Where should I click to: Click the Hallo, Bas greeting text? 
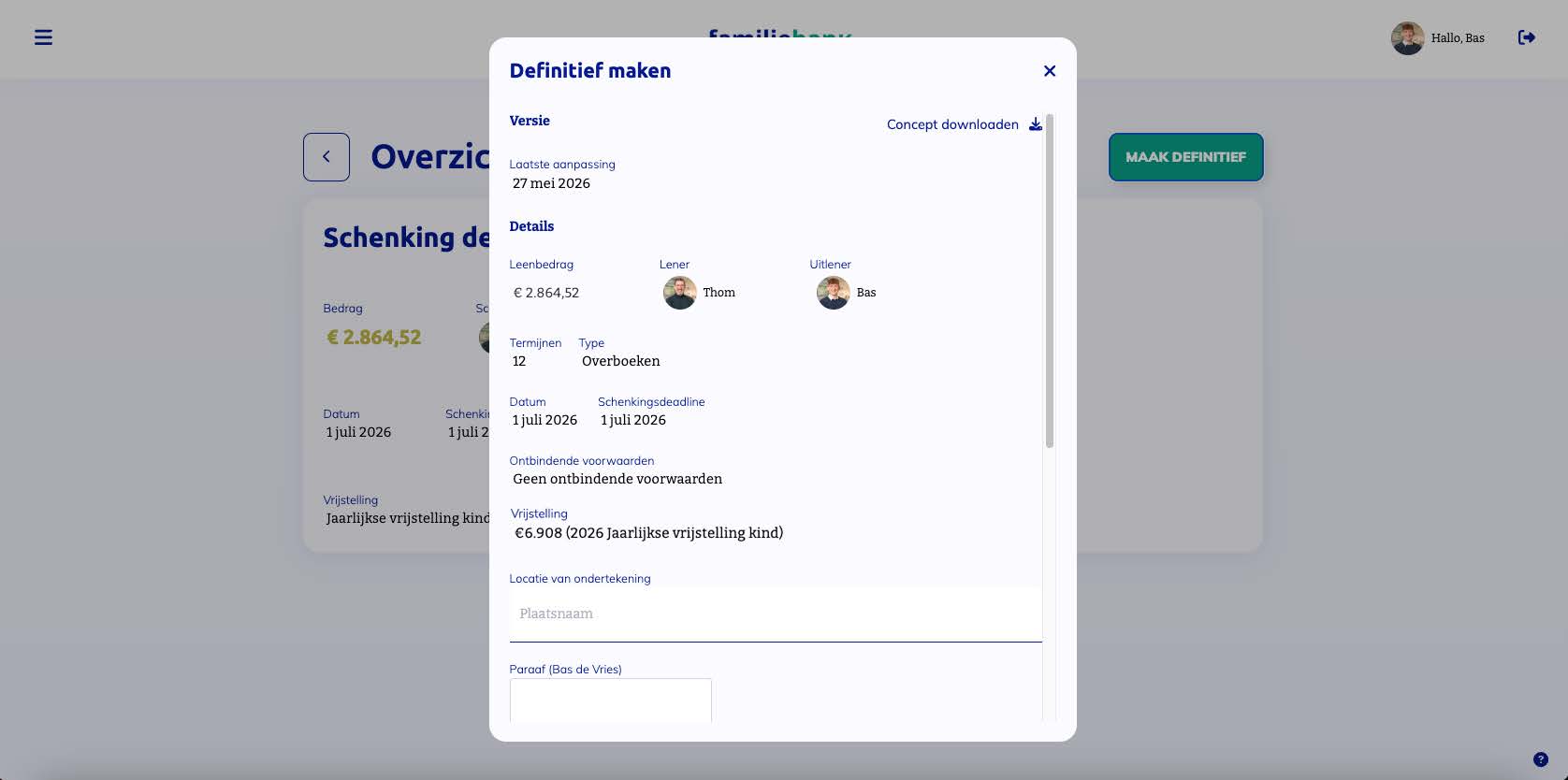1458,38
